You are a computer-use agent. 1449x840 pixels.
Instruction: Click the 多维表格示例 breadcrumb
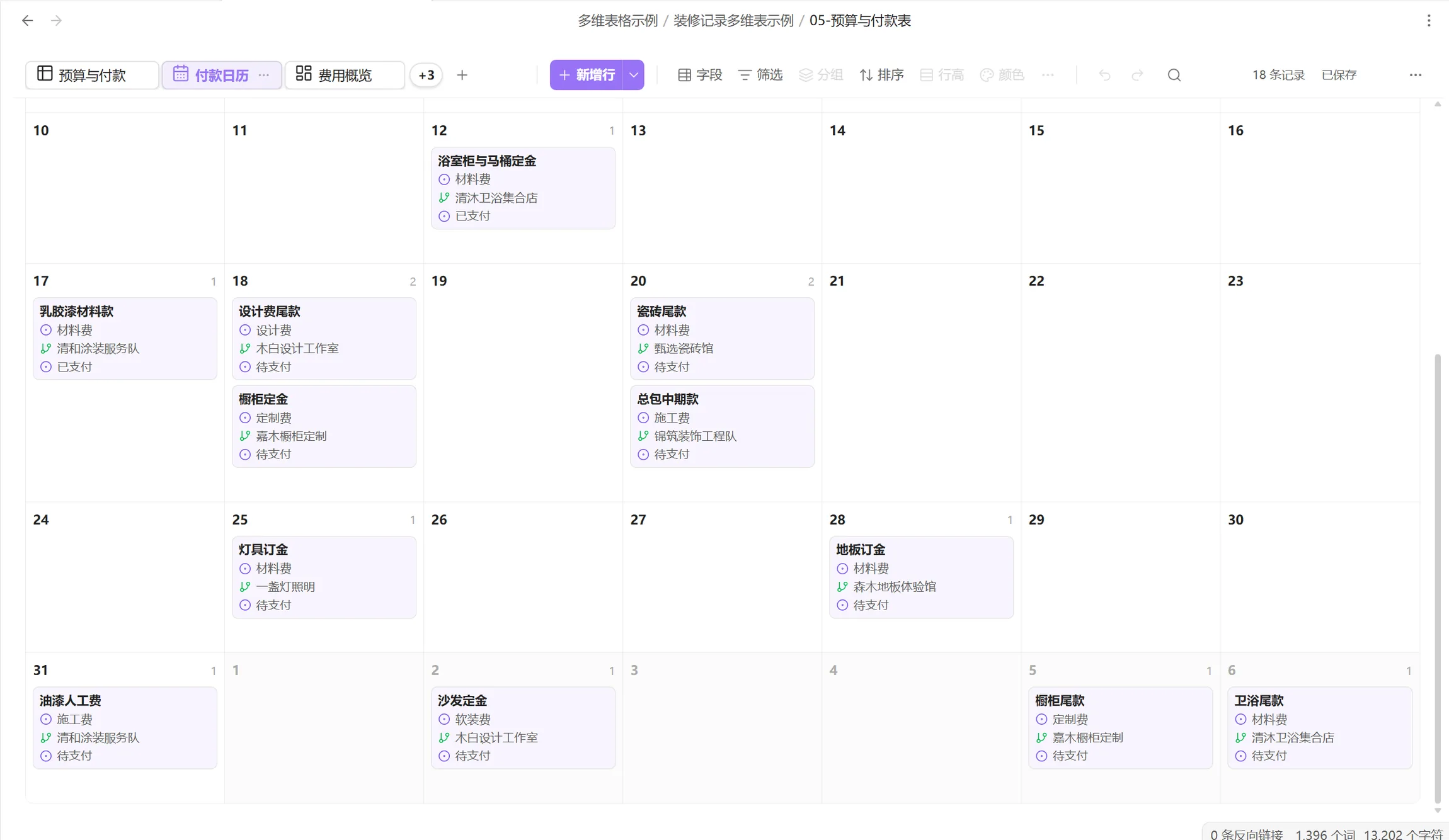coord(617,21)
